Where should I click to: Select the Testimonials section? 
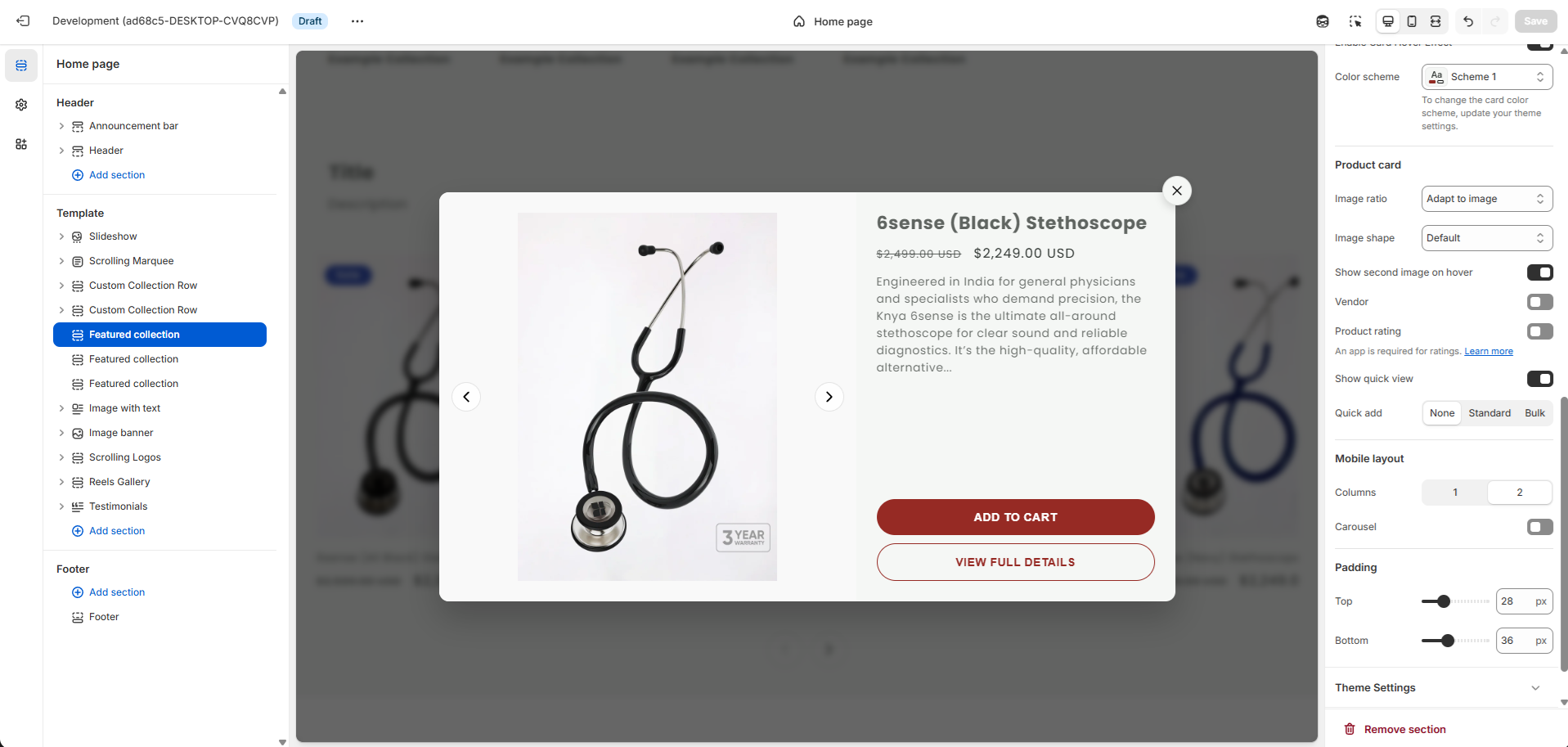118,506
